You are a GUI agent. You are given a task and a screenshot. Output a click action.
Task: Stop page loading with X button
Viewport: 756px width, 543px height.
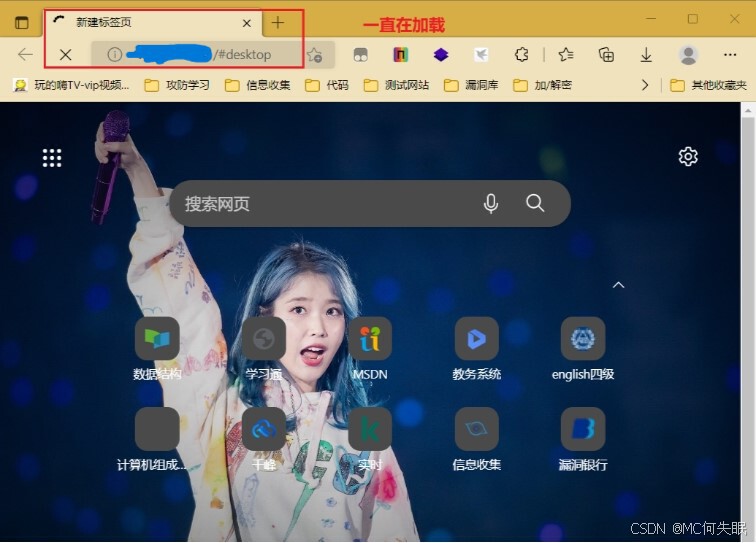66,54
